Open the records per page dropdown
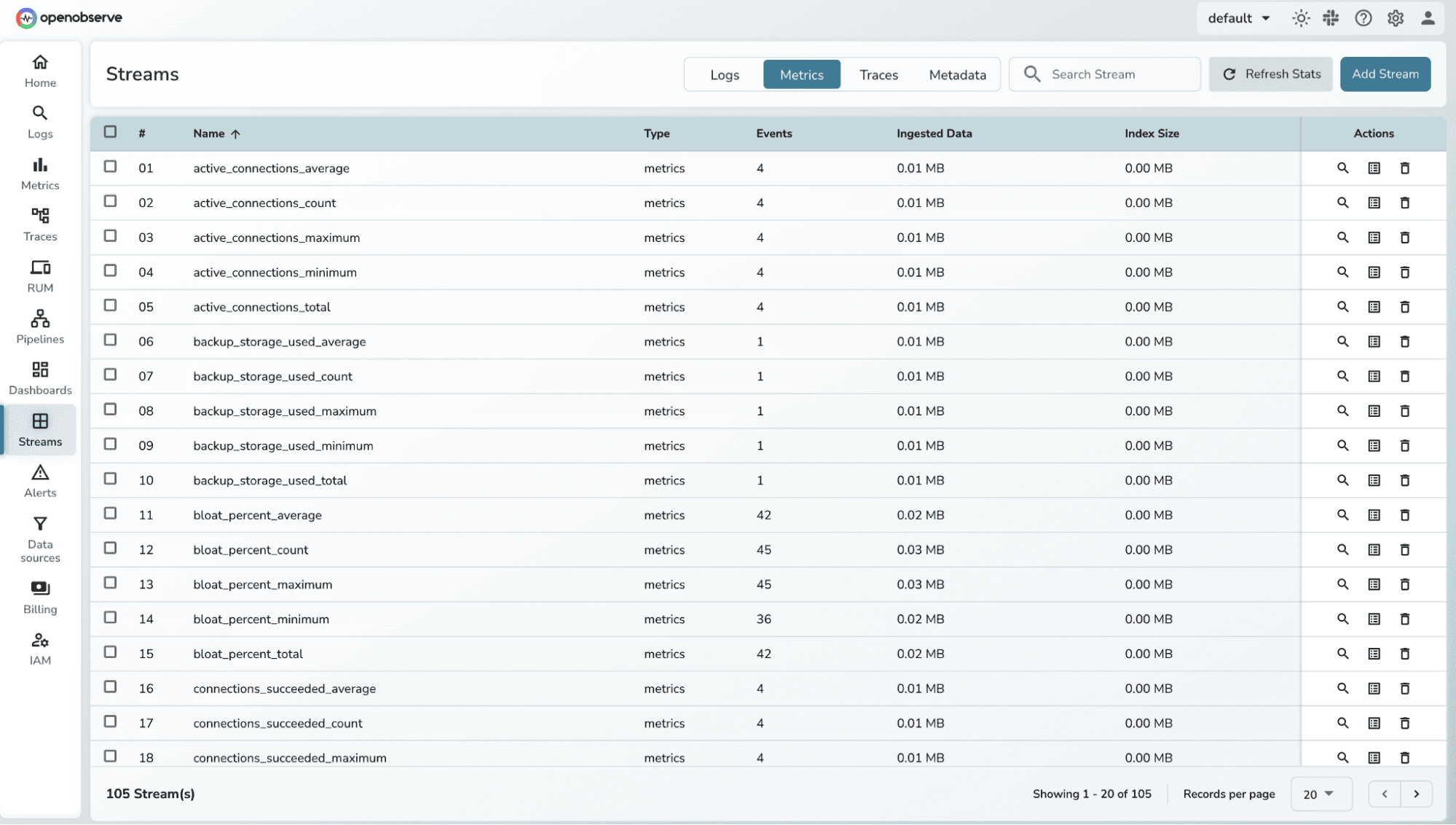The height and width of the screenshot is (825, 1456). point(1321,794)
